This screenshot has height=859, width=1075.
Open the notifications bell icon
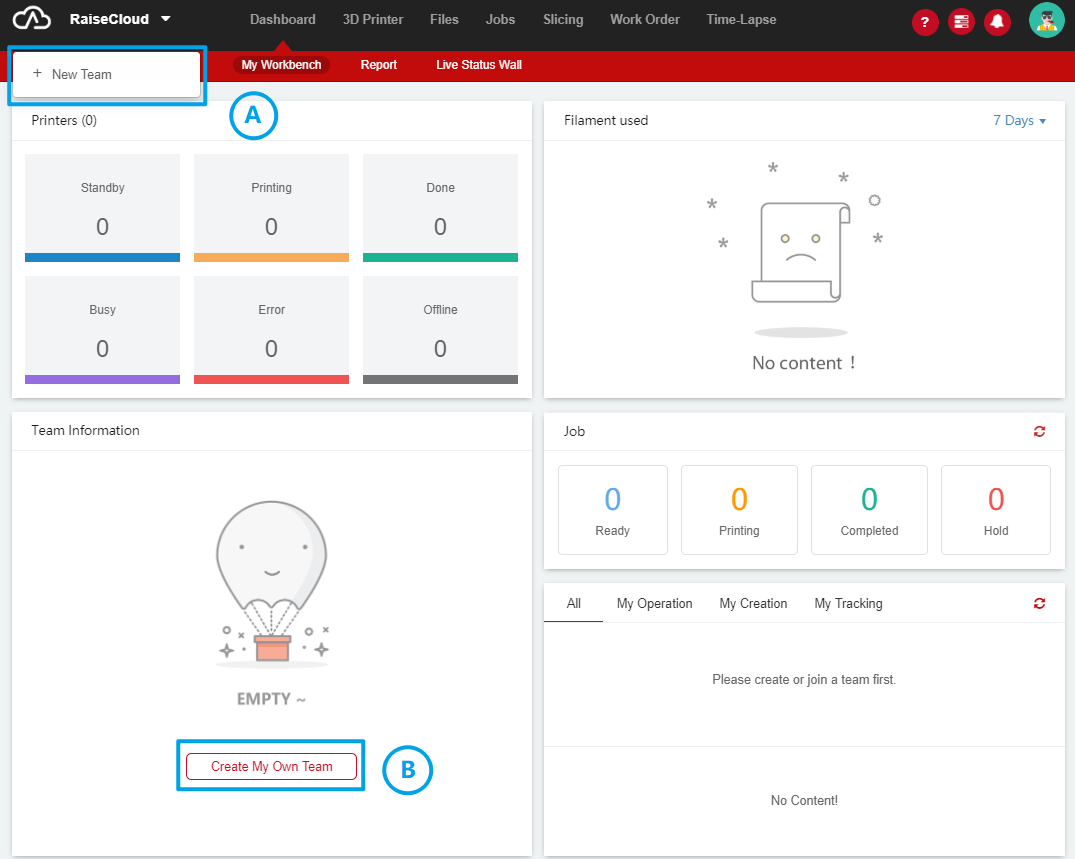[x=997, y=22]
